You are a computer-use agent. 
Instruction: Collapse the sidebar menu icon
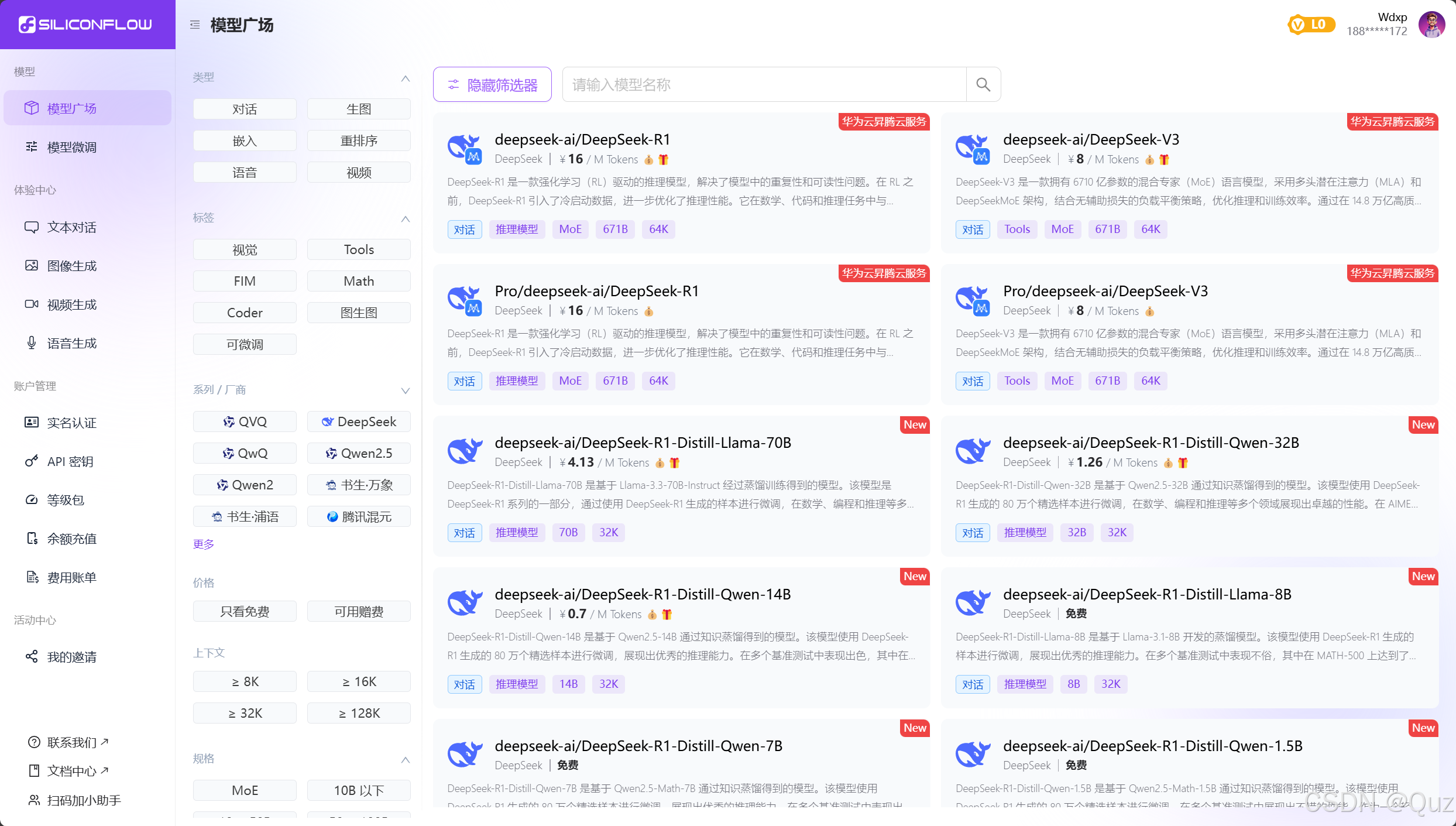pyautogui.click(x=195, y=25)
